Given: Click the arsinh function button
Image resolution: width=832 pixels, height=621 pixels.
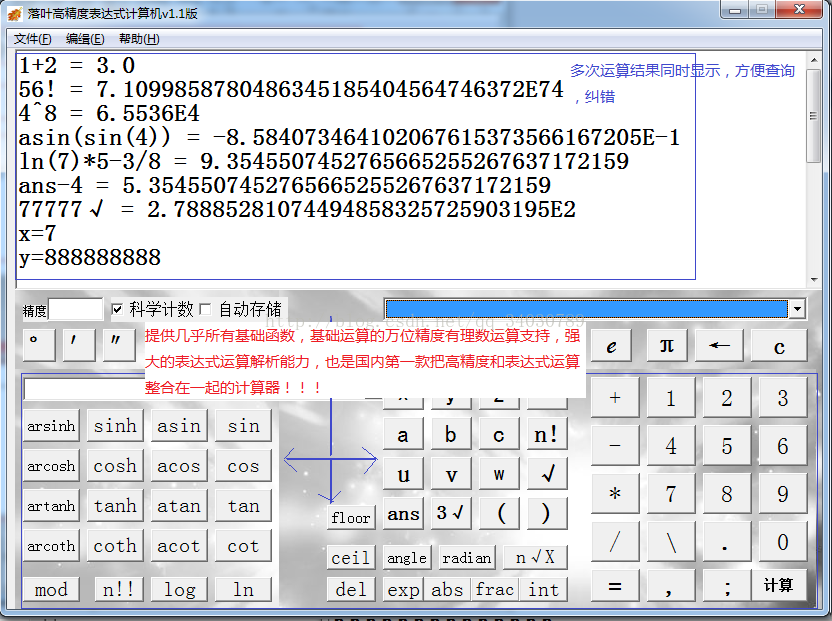Looking at the screenshot, I should 51,425.
